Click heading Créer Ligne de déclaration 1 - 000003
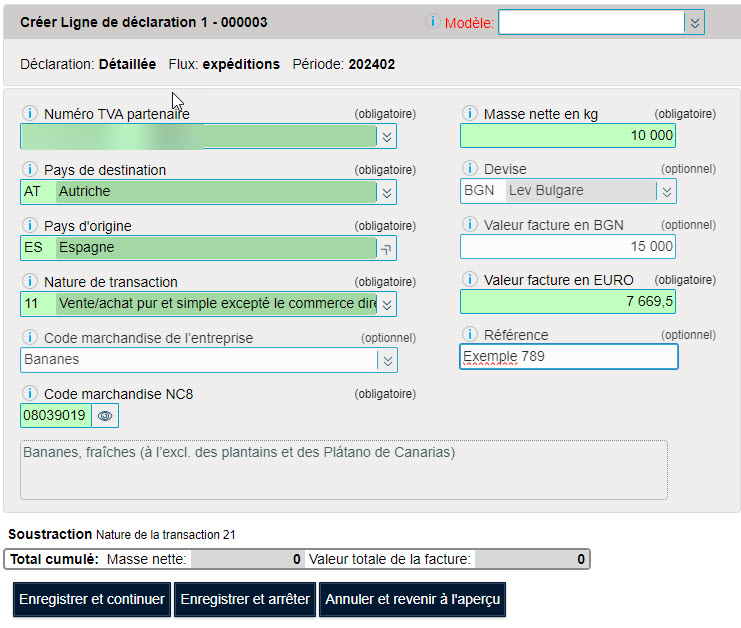Viewport: 741px width, 628px height. click(x=144, y=22)
